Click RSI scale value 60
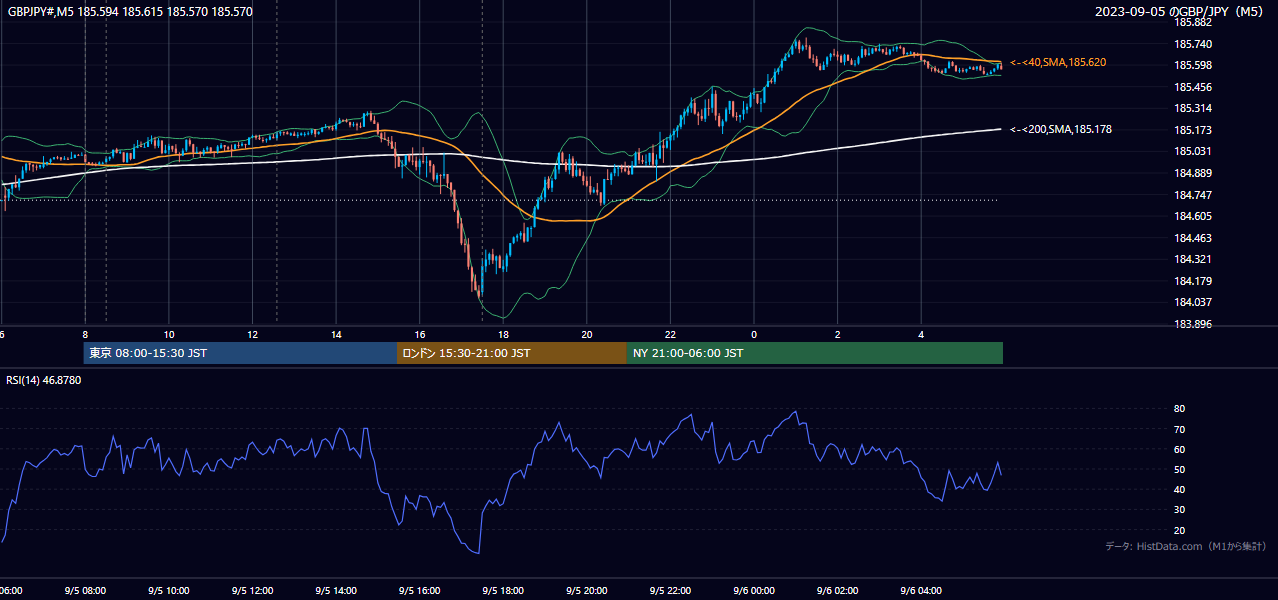The height and width of the screenshot is (600, 1278). (1179, 449)
